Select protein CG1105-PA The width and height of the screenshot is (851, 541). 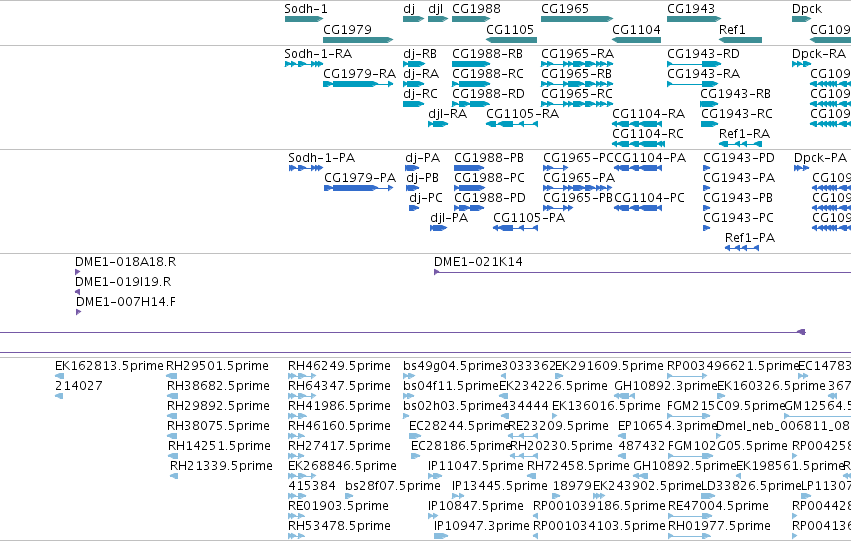tap(516, 228)
